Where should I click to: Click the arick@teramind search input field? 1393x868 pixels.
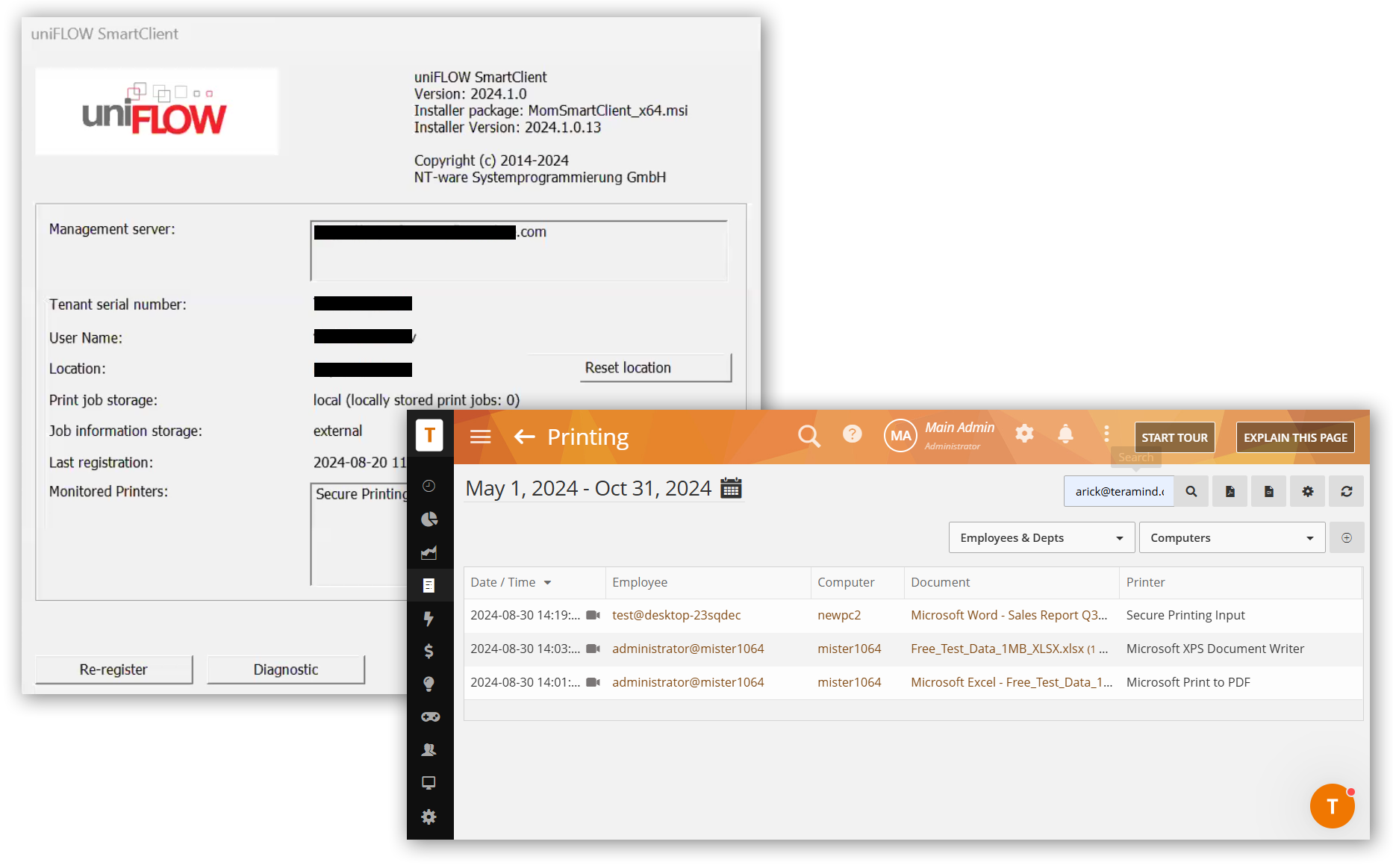pyautogui.click(x=1118, y=491)
